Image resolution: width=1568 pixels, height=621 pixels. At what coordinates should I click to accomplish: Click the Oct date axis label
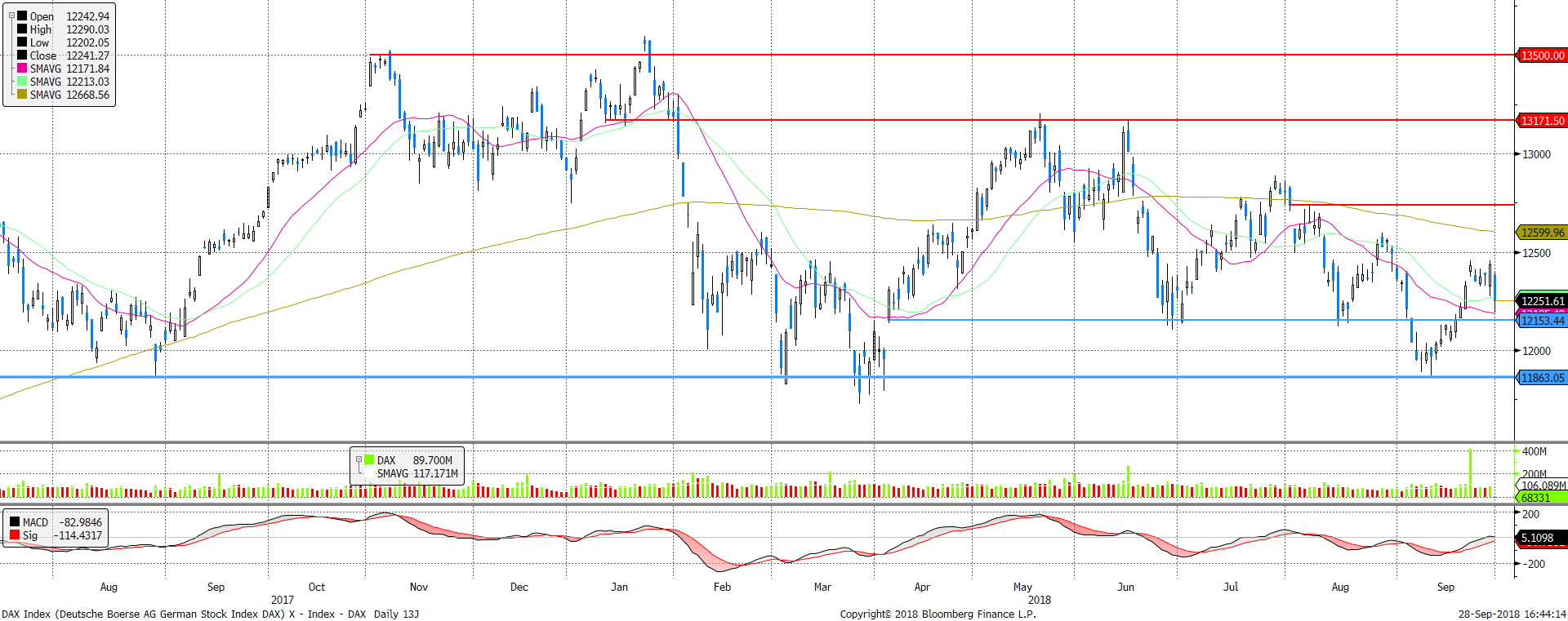pyautogui.click(x=317, y=587)
